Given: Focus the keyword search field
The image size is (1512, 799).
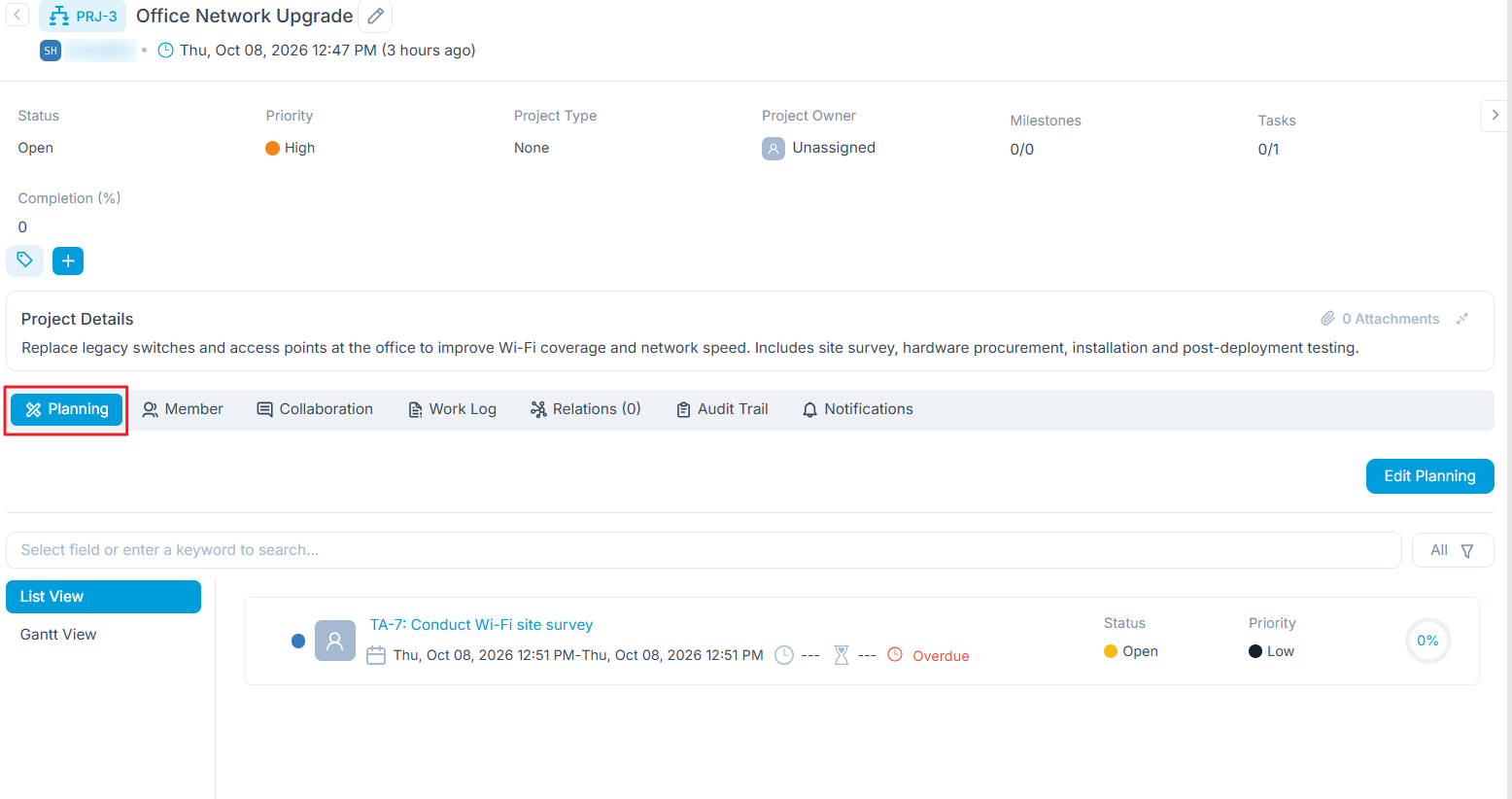Looking at the screenshot, I should 704,550.
